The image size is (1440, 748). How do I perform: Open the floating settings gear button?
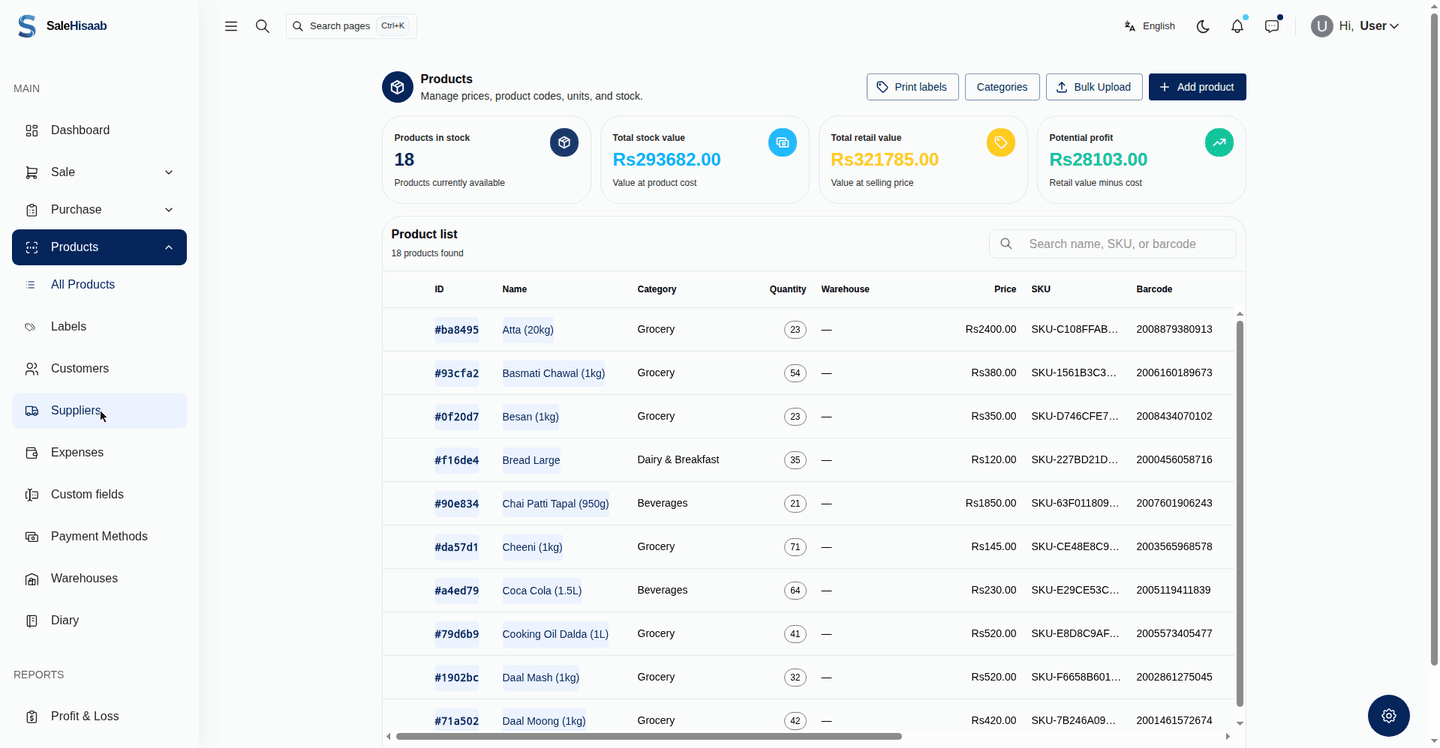(1389, 716)
